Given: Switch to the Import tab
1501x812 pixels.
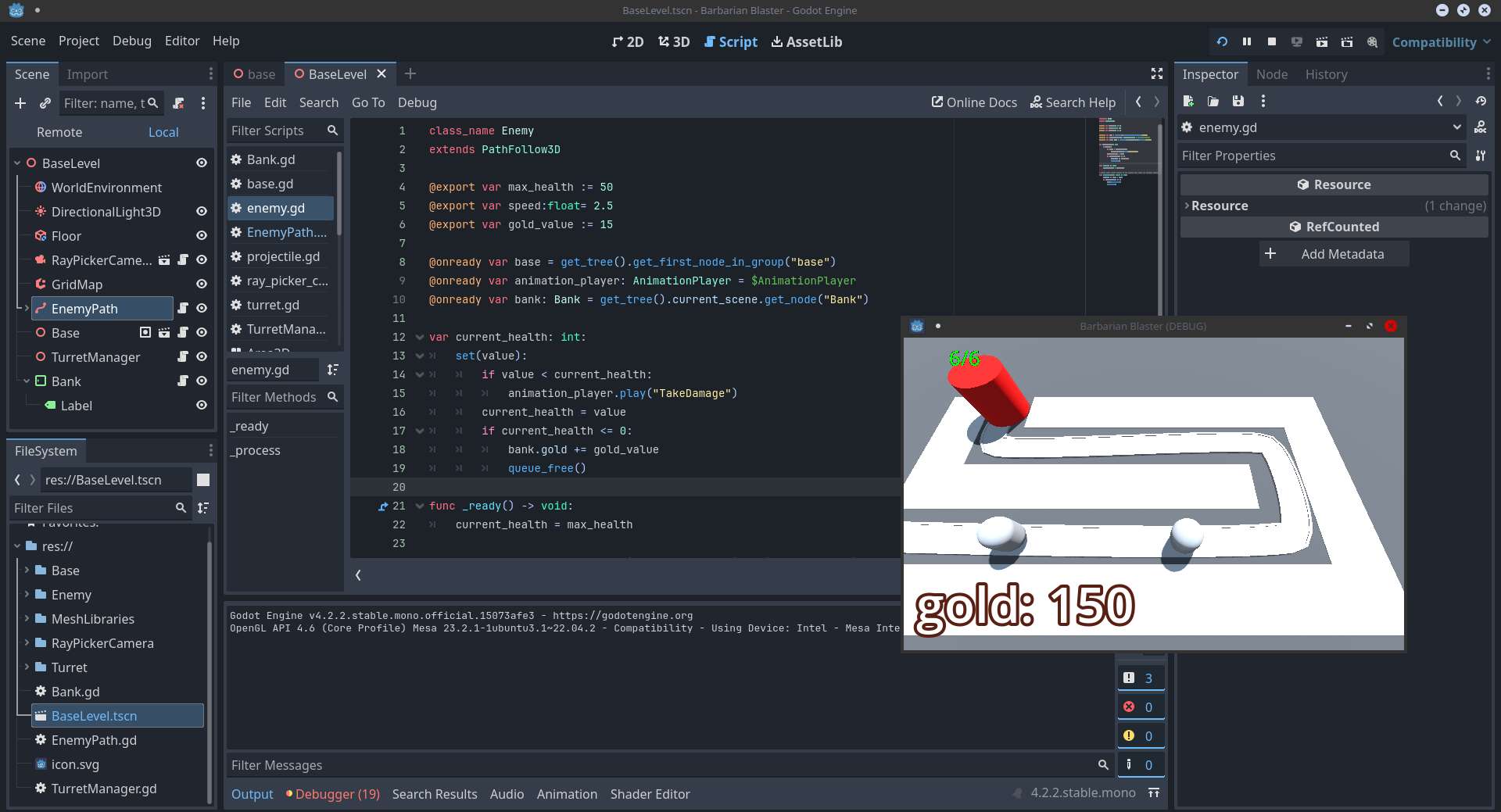Looking at the screenshot, I should point(88,74).
